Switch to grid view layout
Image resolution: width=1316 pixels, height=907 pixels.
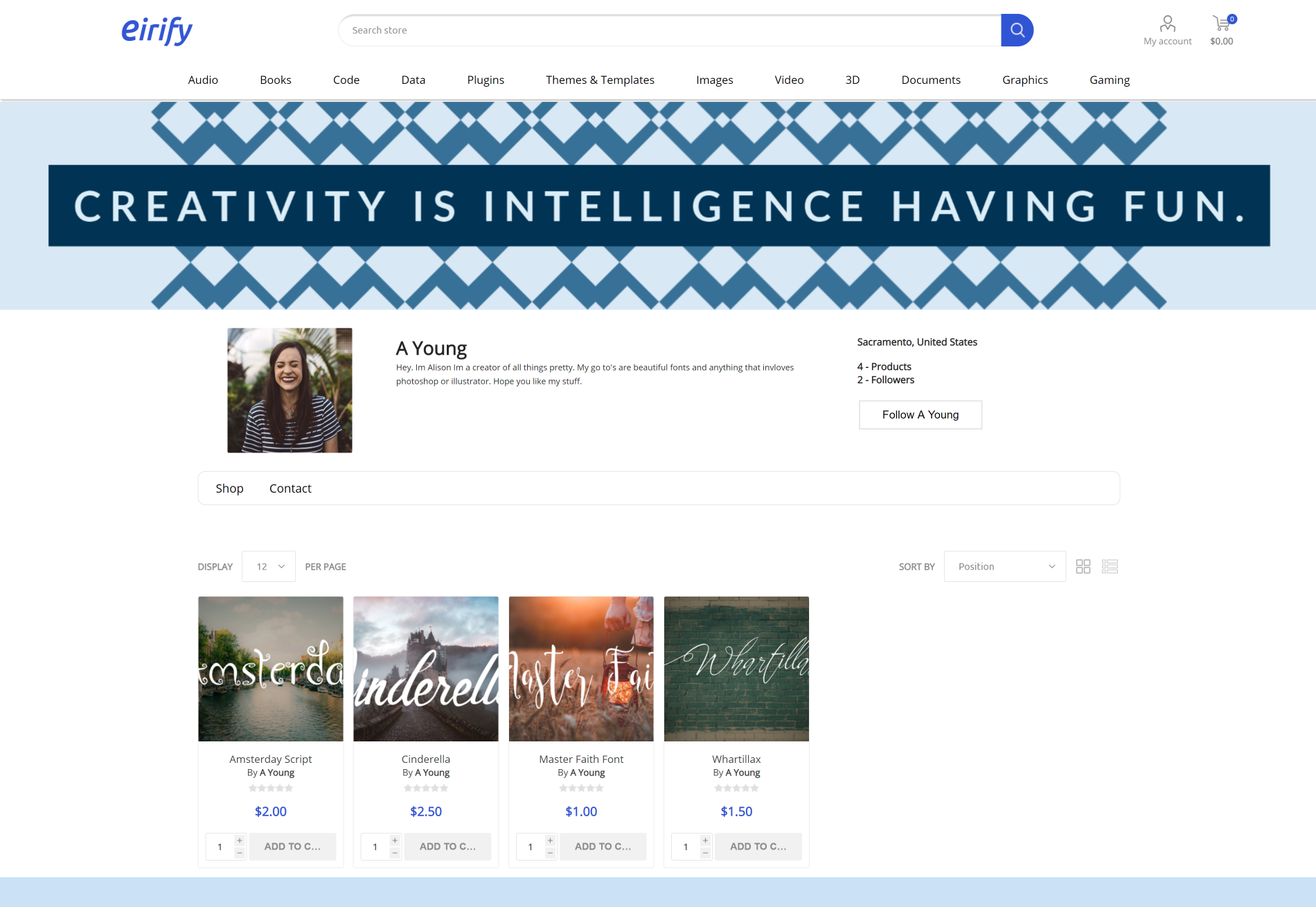pos(1083,567)
